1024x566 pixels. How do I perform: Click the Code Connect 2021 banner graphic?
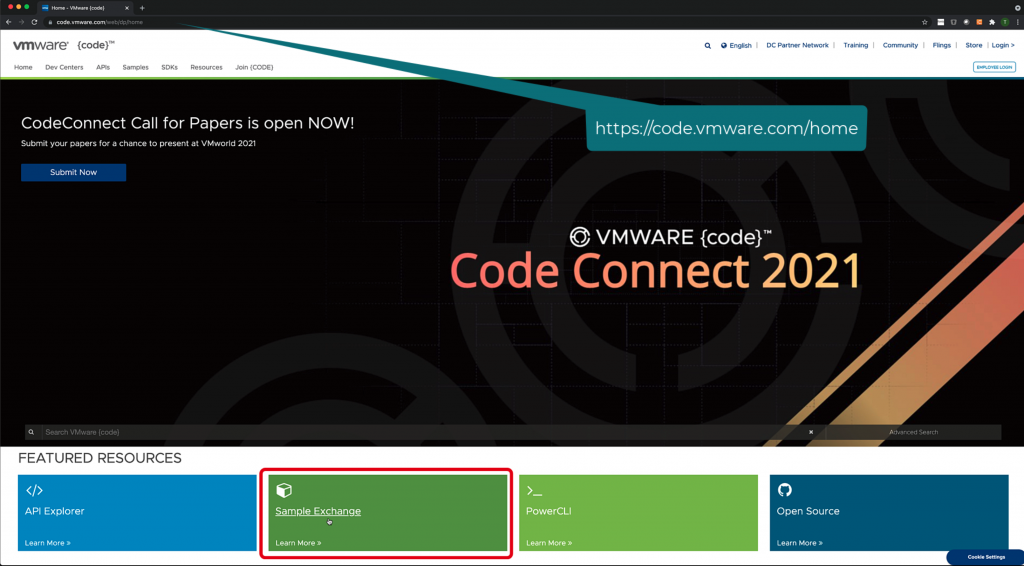click(x=655, y=260)
